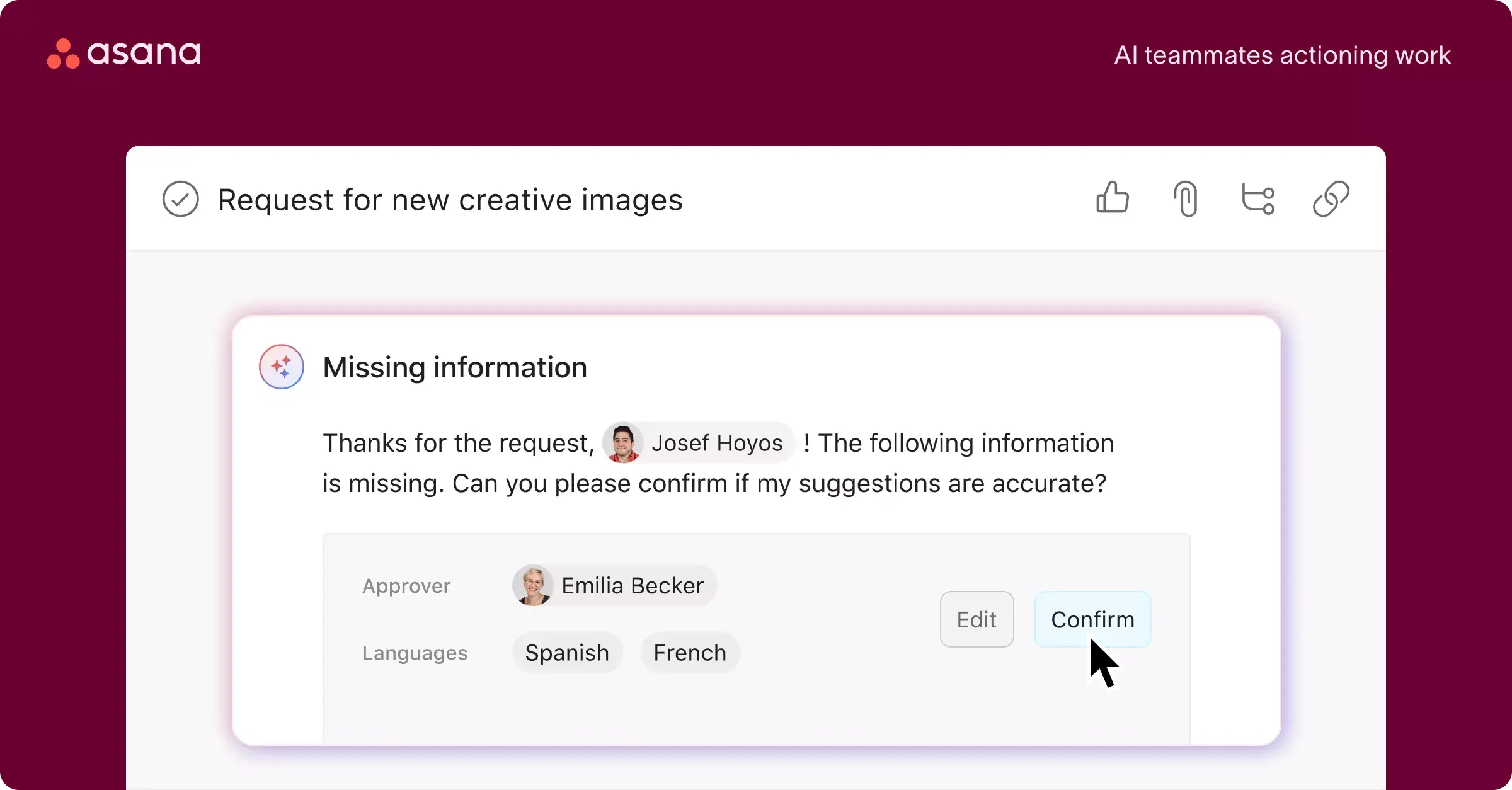Toggle the Spanish language tag
The image size is (1512, 790).
pyautogui.click(x=567, y=652)
